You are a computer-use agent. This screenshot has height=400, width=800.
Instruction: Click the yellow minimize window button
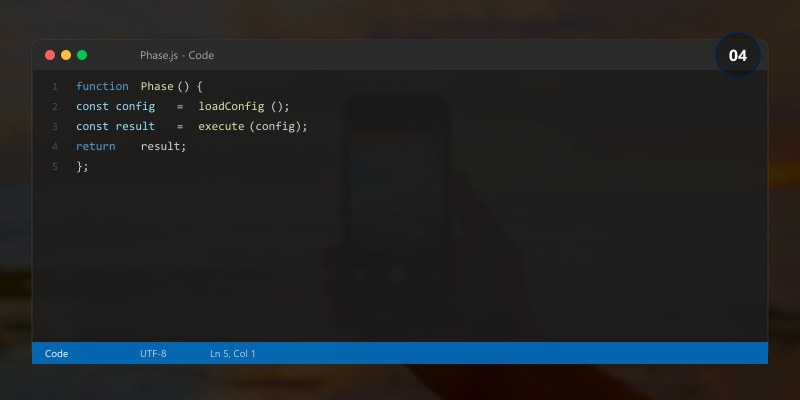(66, 55)
